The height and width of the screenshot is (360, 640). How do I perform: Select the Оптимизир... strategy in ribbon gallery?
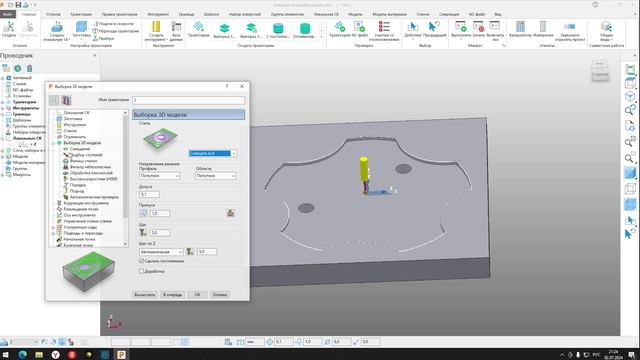(x=304, y=30)
